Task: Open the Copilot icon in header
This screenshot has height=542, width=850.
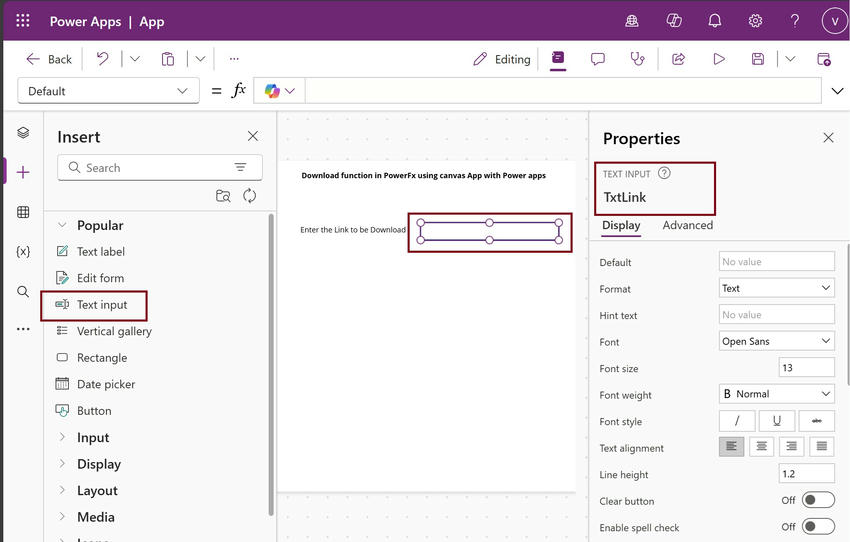Action: [x=674, y=21]
